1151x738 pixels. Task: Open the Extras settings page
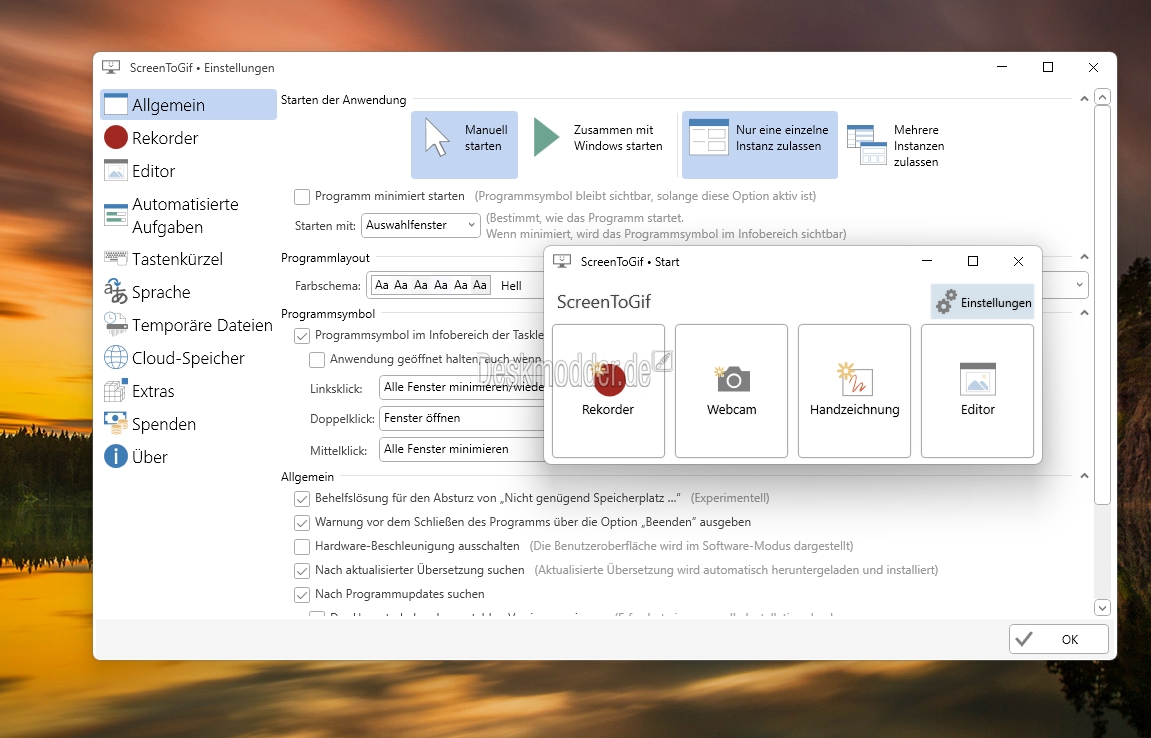click(188, 391)
